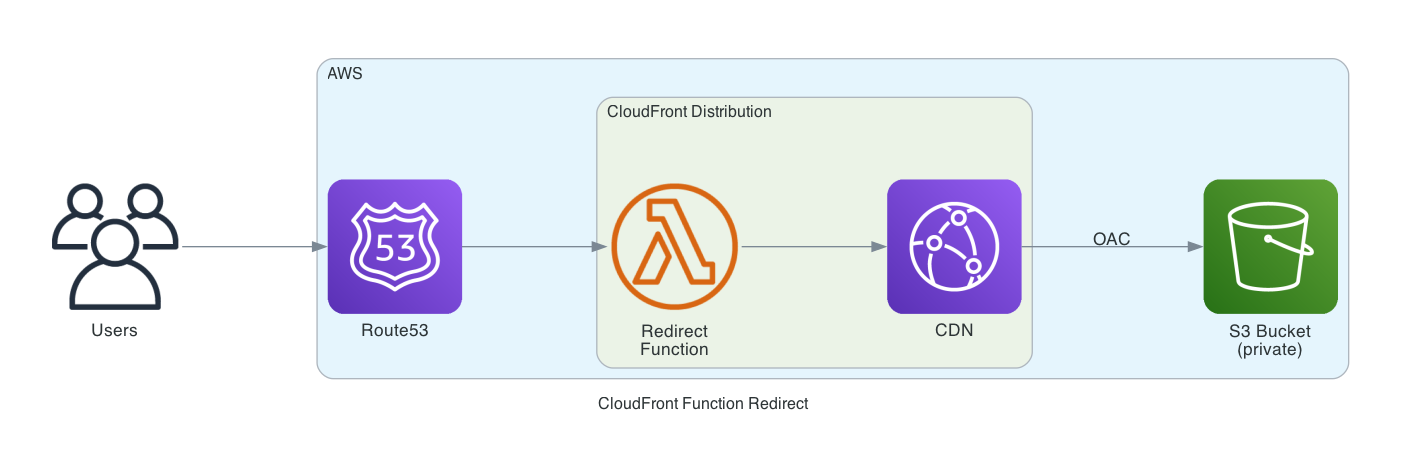Click the "Users" label

[114, 331]
